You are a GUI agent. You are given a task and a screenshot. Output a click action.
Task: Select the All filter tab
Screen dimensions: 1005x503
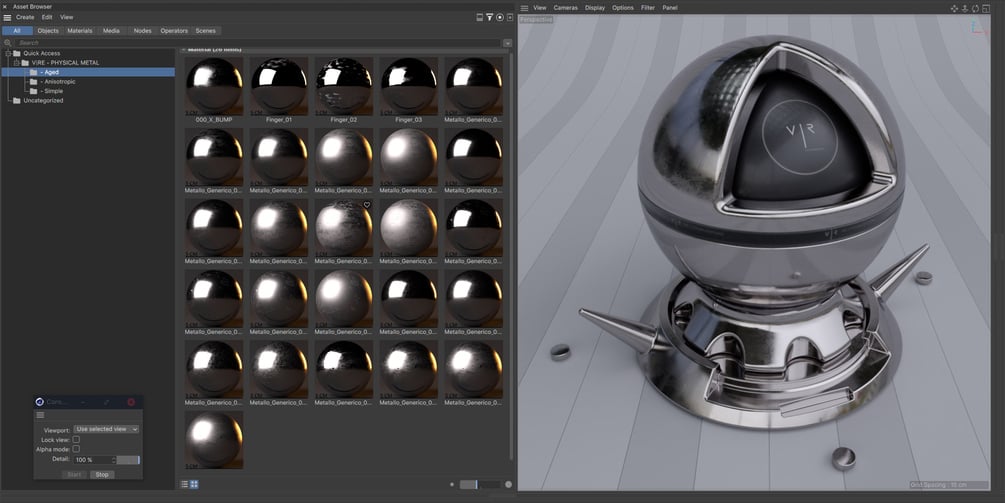click(x=17, y=31)
